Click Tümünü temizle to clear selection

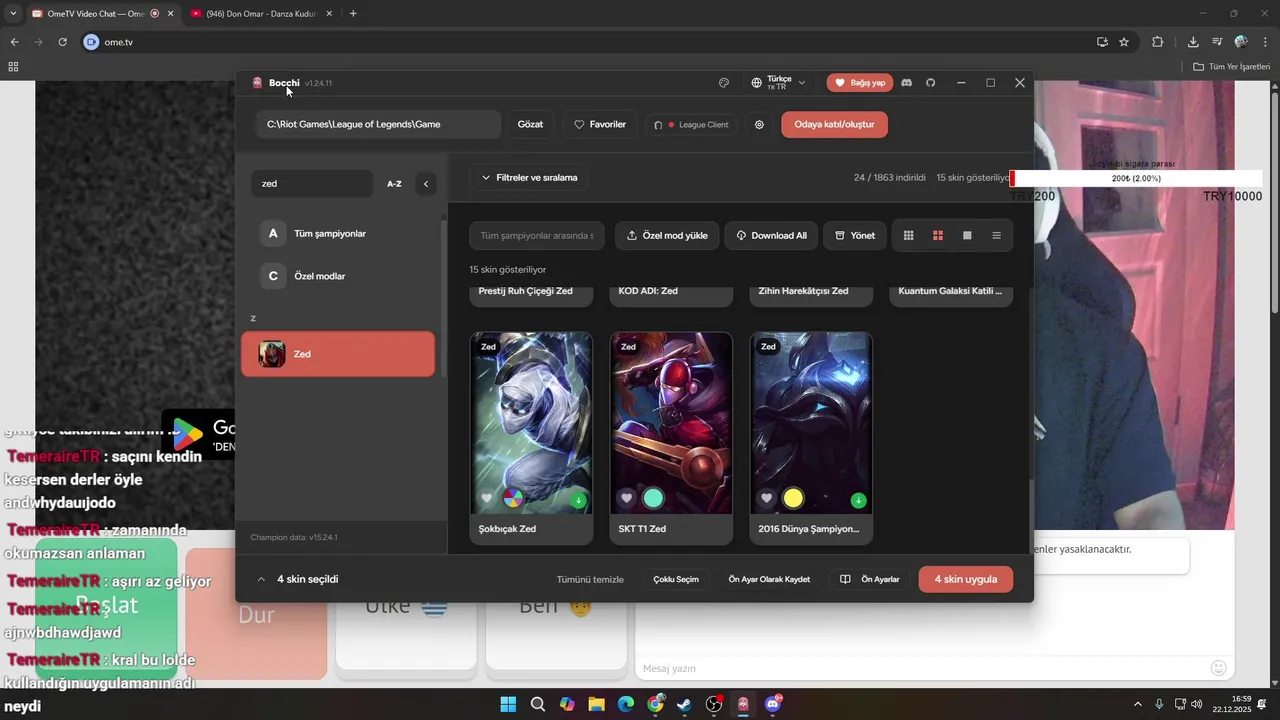pyautogui.click(x=590, y=580)
